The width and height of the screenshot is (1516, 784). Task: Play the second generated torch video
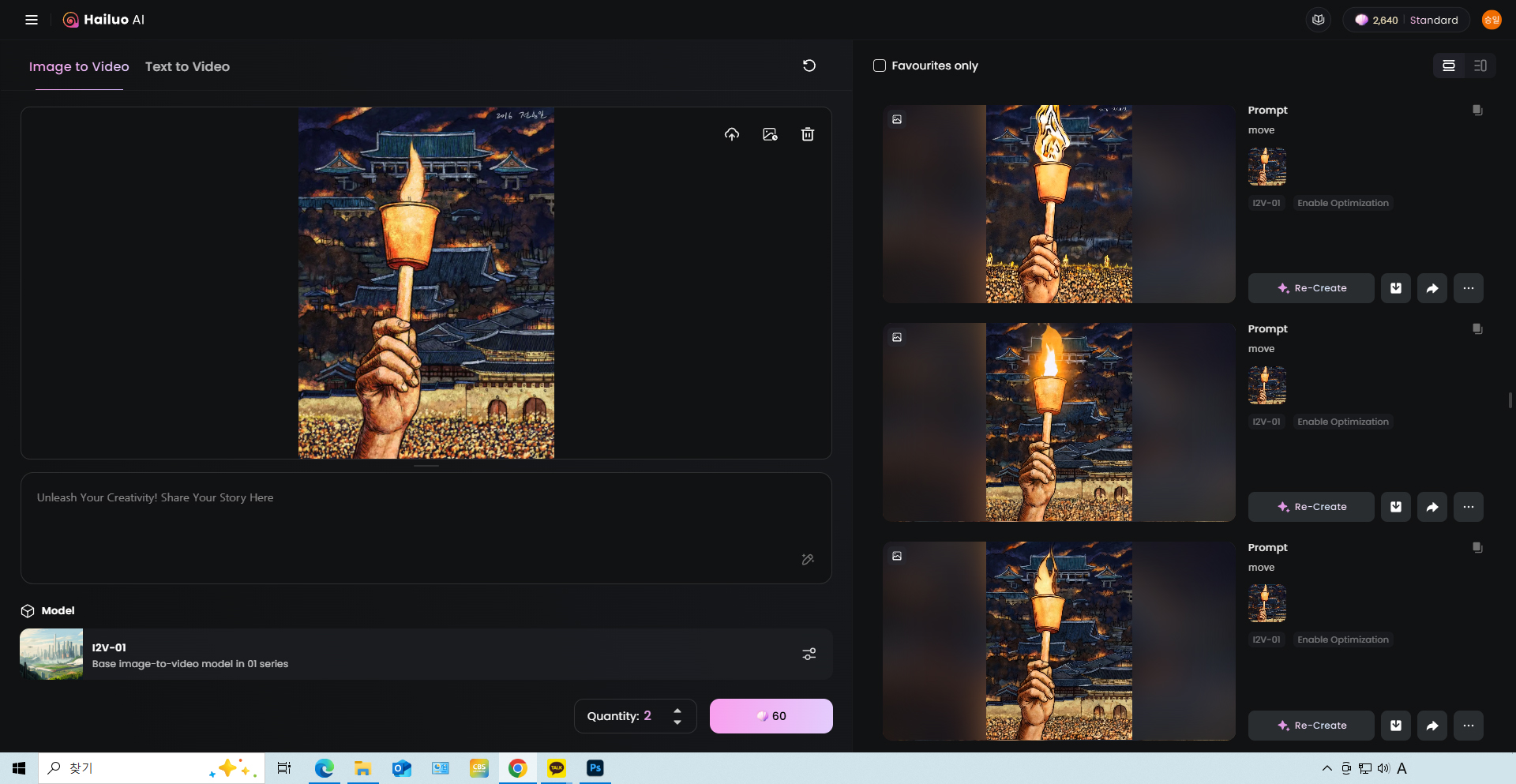[1059, 422]
